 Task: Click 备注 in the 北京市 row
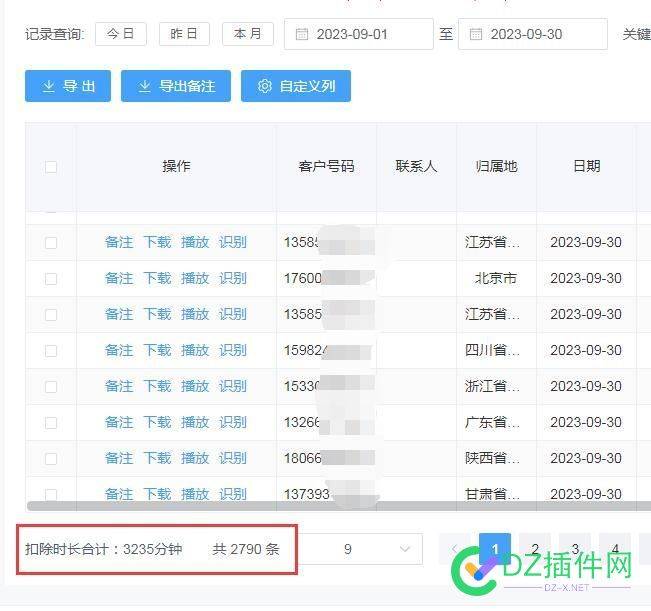119,278
